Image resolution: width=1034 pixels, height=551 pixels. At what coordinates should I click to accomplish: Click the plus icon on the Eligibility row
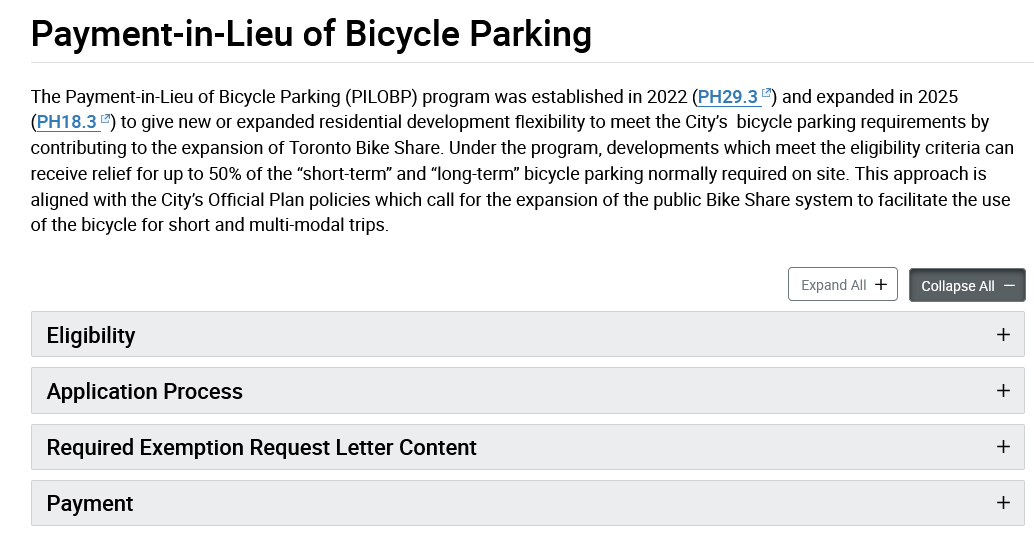coord(1003,335)
